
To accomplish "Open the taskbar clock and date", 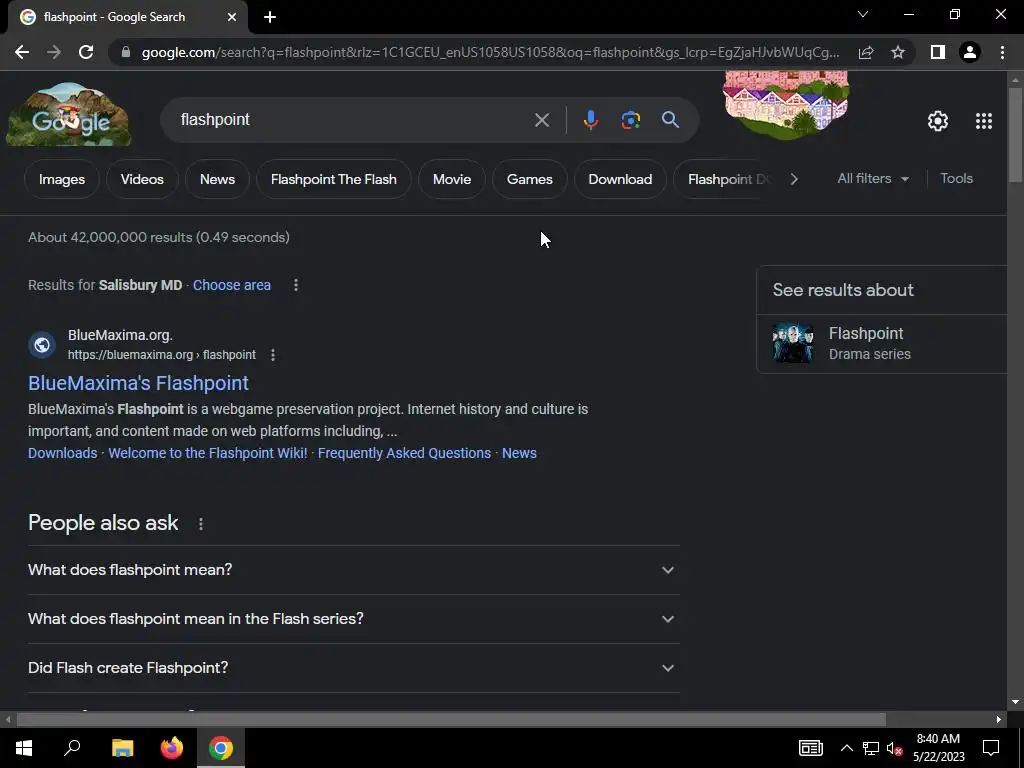I will [938, 748].
